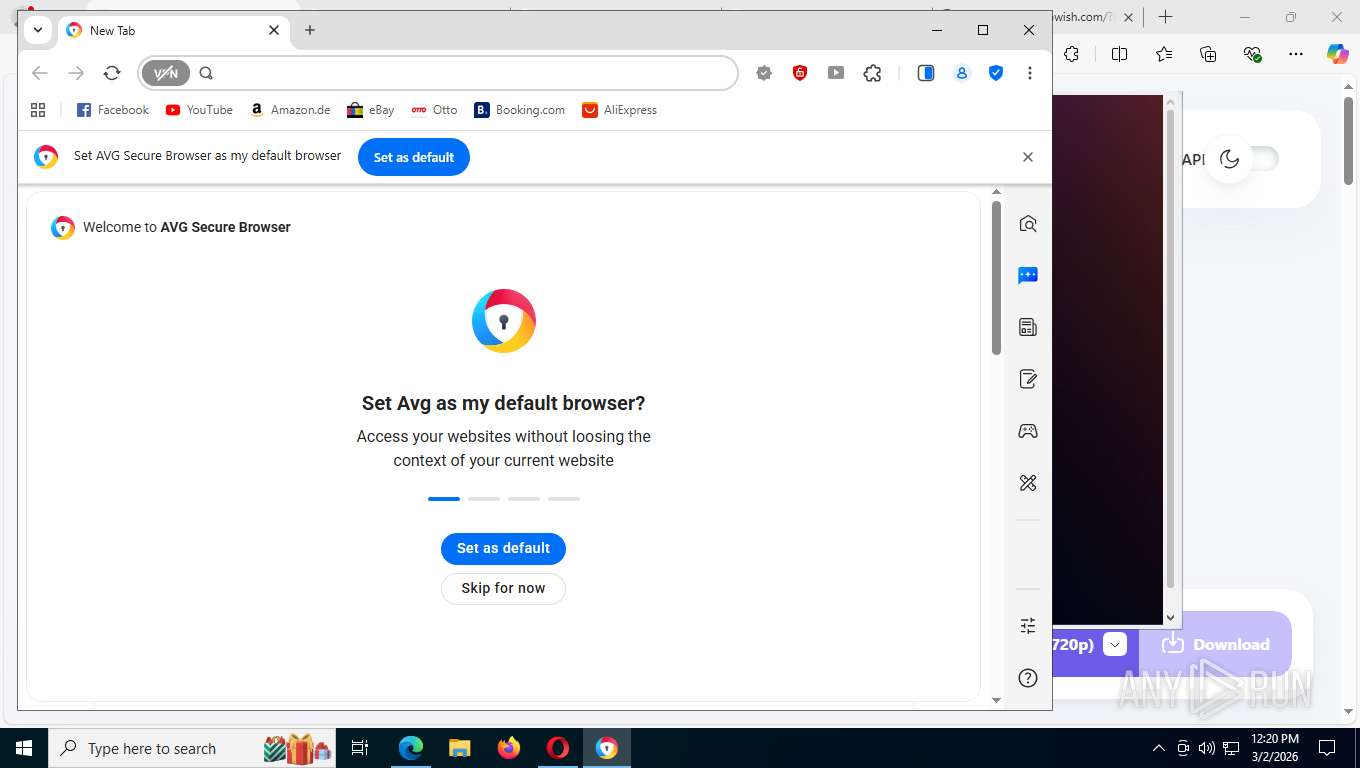The width and height of the screenshot is (1360, 768).
Task: Open the sidebar tools icon
Action: coord(1028,483)
